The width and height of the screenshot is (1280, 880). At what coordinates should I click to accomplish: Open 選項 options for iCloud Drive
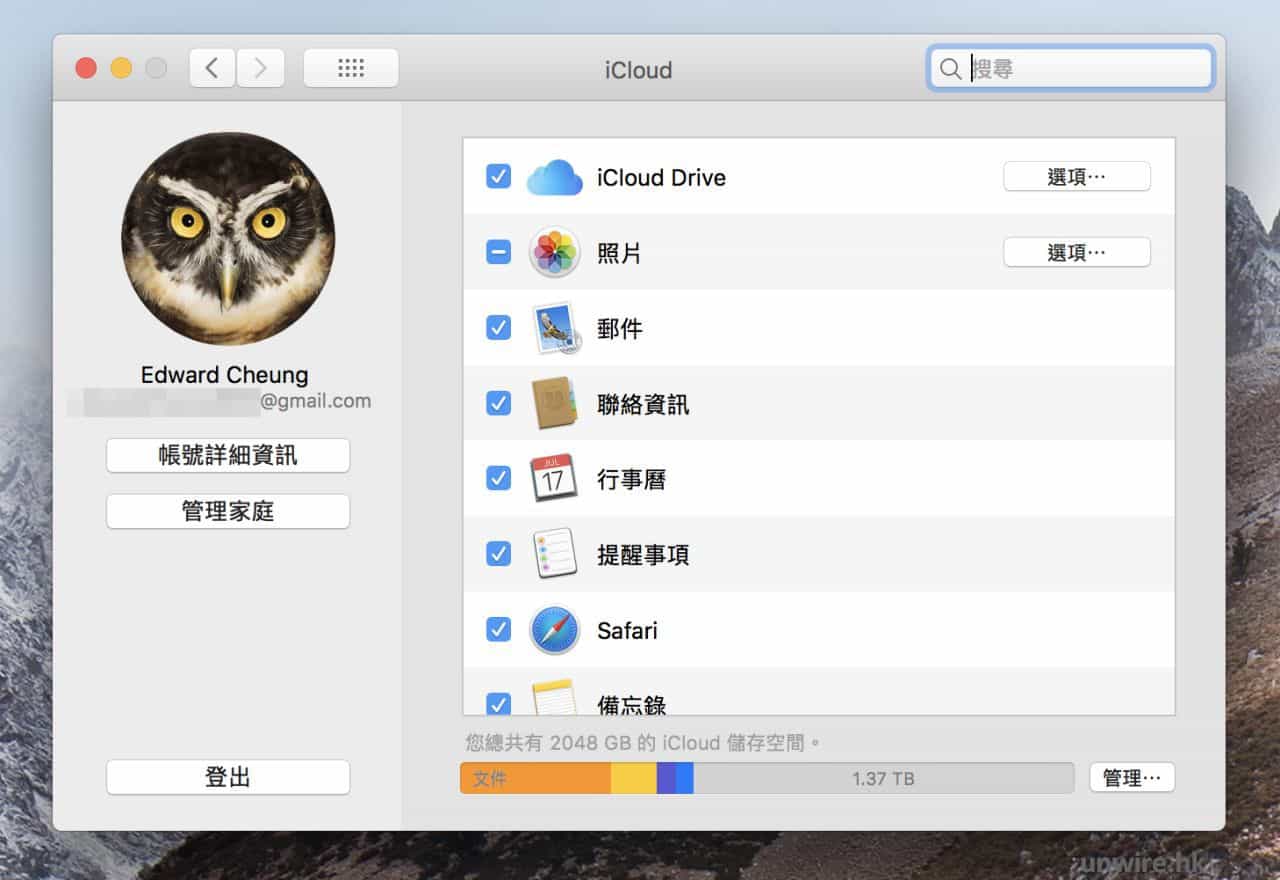(1076, 177)
